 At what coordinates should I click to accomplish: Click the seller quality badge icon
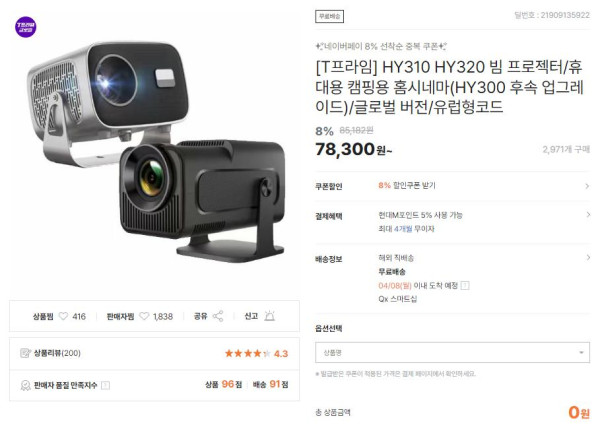25,385
